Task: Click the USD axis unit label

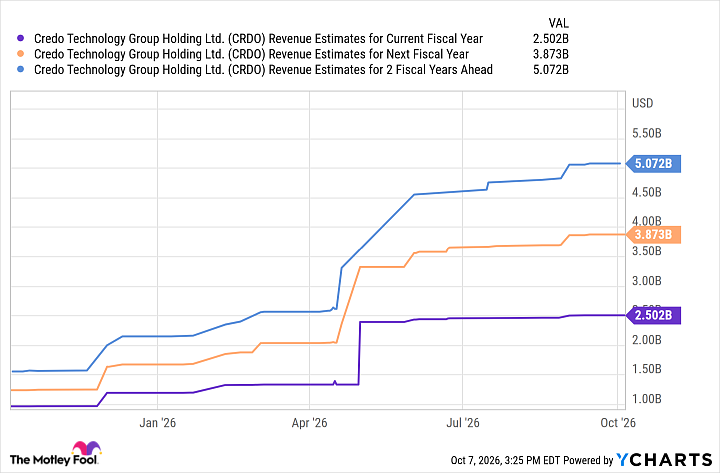Action: click(642, 103)
